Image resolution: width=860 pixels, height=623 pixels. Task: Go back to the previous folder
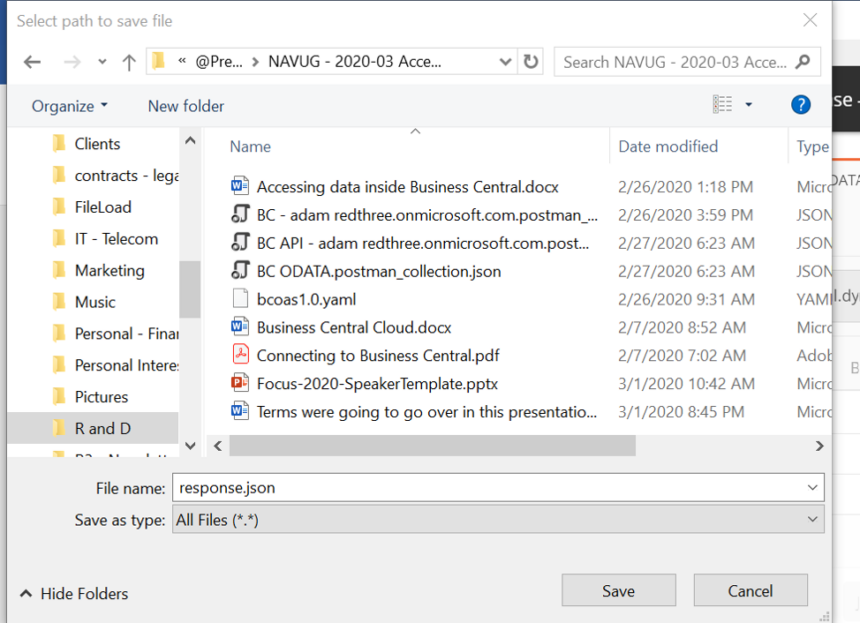pyautogui.click(x=32, y=62)
